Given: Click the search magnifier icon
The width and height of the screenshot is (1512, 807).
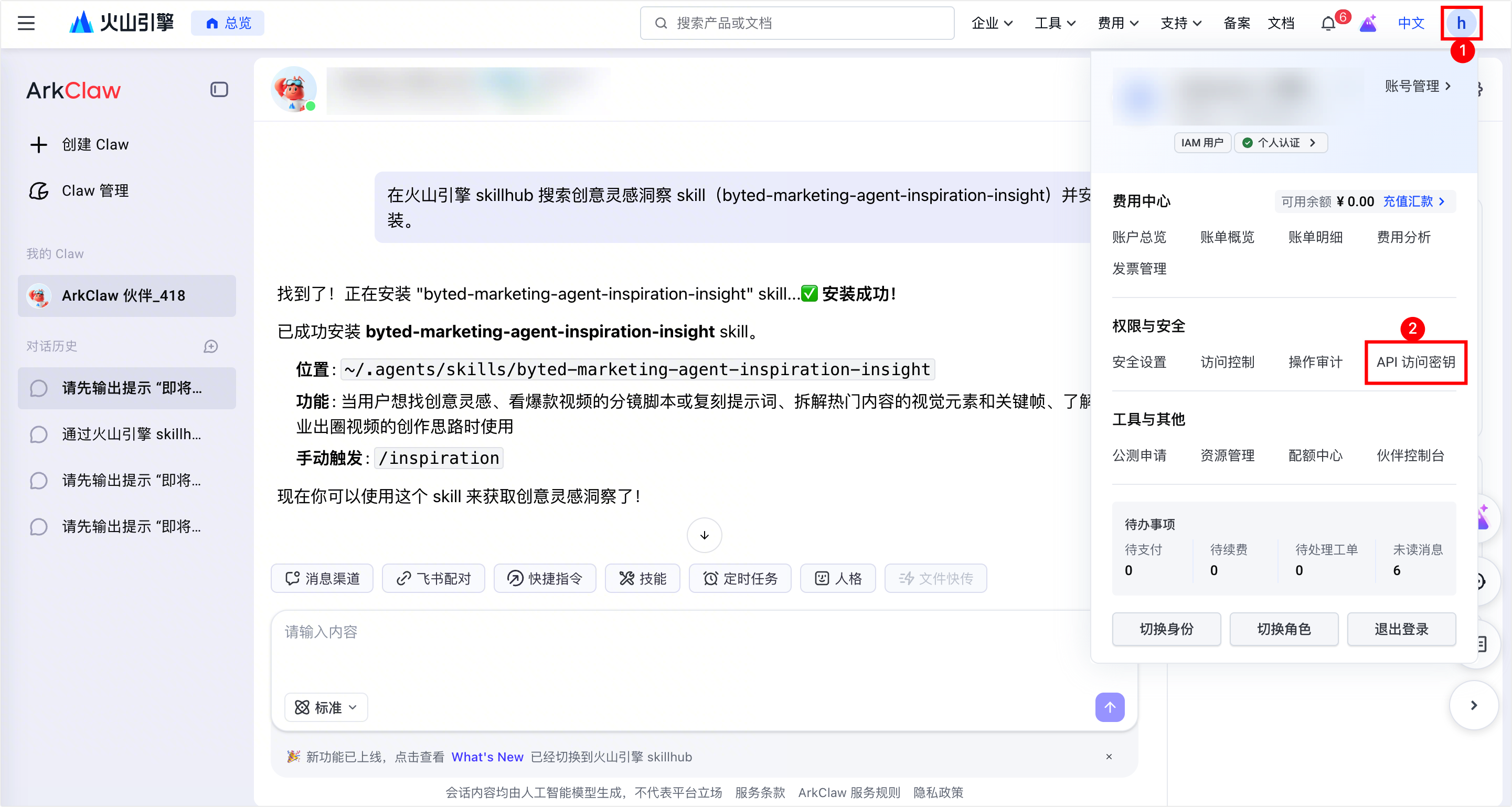Looking at the screenshot, I should click(x=661, y=24).
